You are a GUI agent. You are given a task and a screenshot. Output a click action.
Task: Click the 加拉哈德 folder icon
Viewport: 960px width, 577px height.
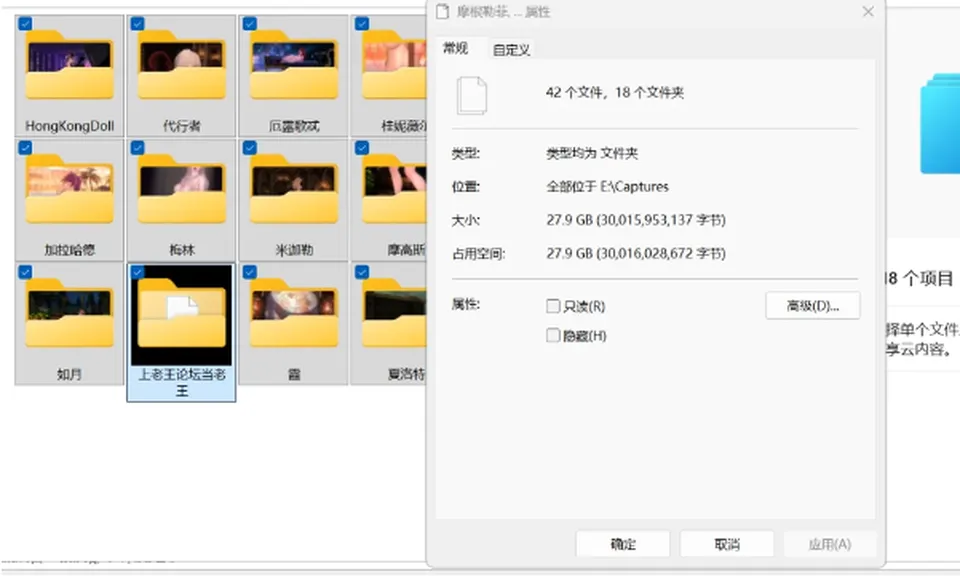click(69, 189)
